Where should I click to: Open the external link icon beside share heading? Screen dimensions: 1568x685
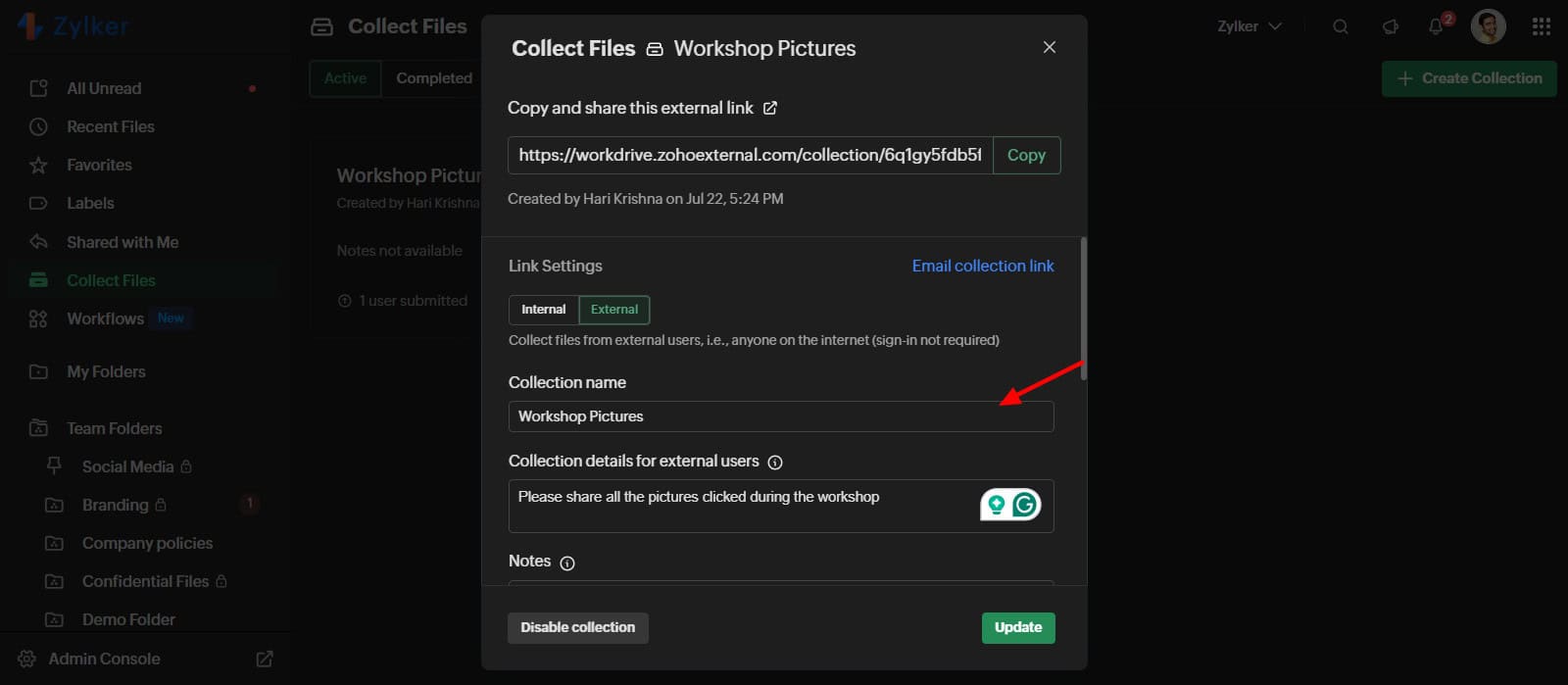coord(770,108)
